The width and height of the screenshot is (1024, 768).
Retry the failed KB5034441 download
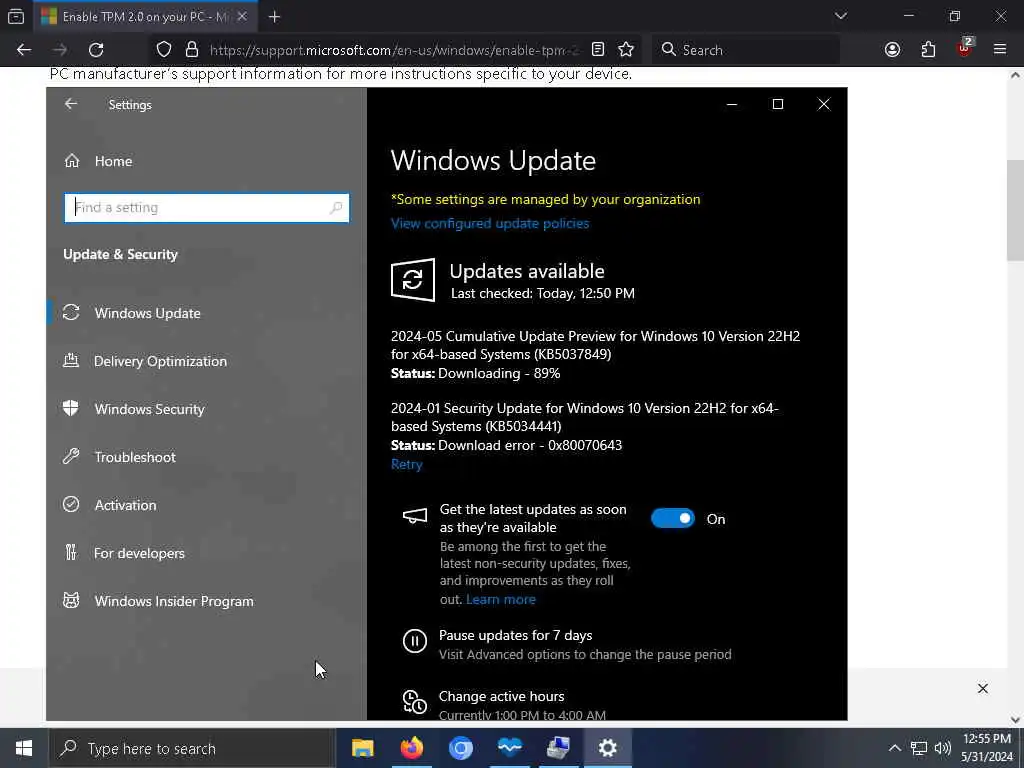pos(406,464)
